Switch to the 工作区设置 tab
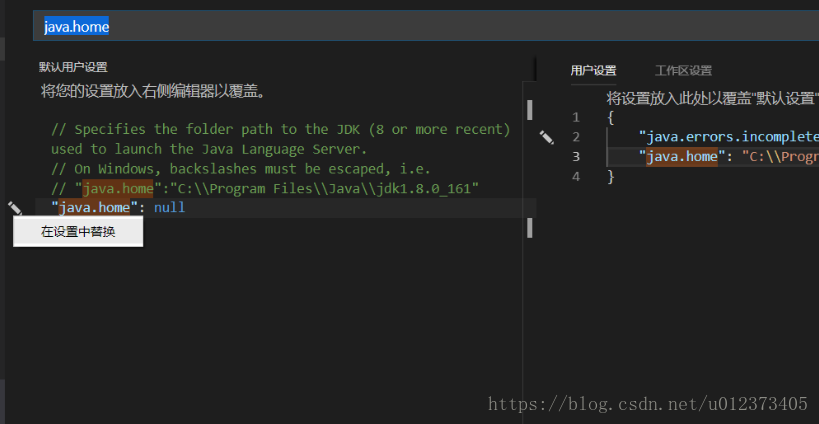 point(683,70)
